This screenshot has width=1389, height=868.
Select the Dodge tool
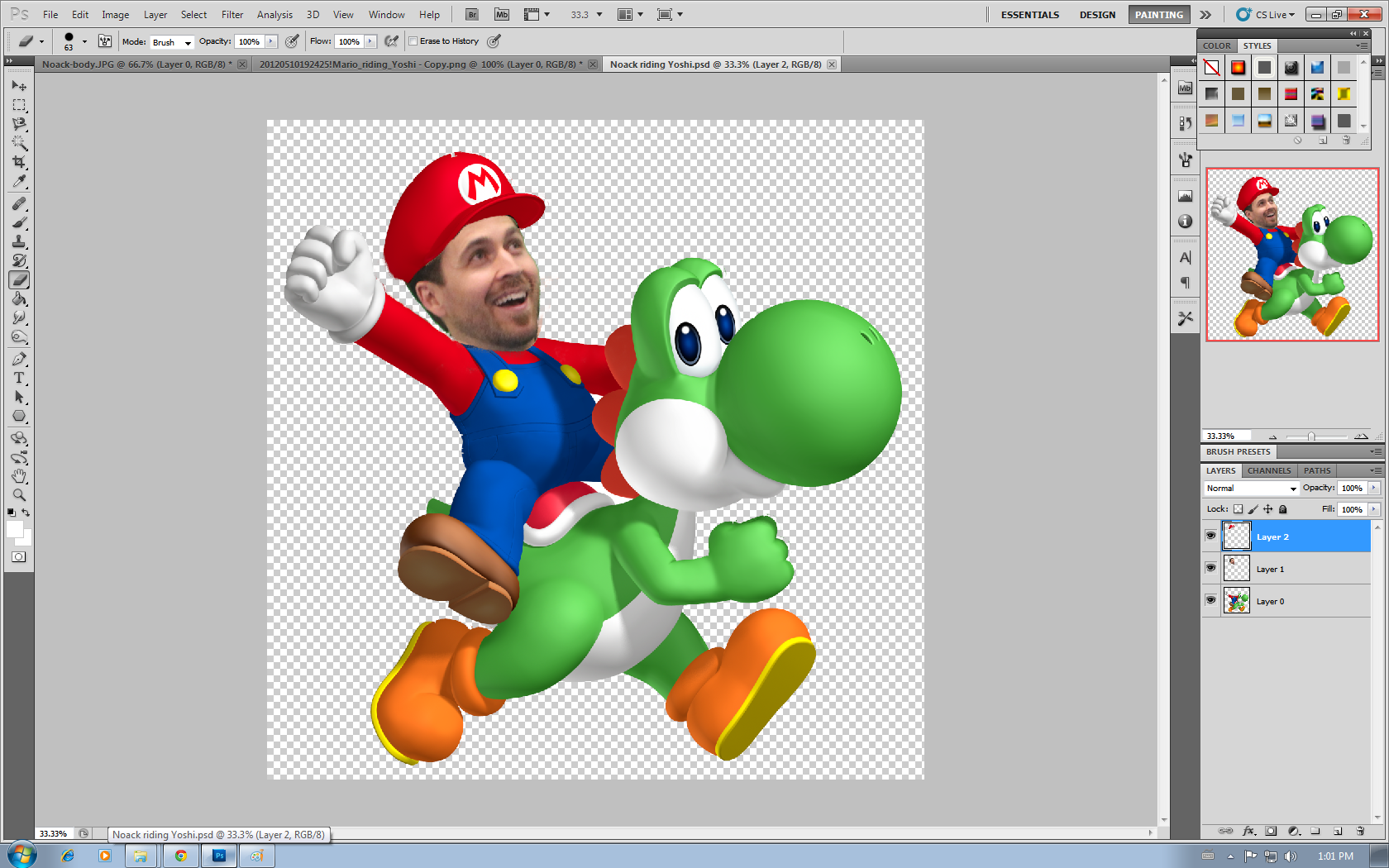point(19,337)
